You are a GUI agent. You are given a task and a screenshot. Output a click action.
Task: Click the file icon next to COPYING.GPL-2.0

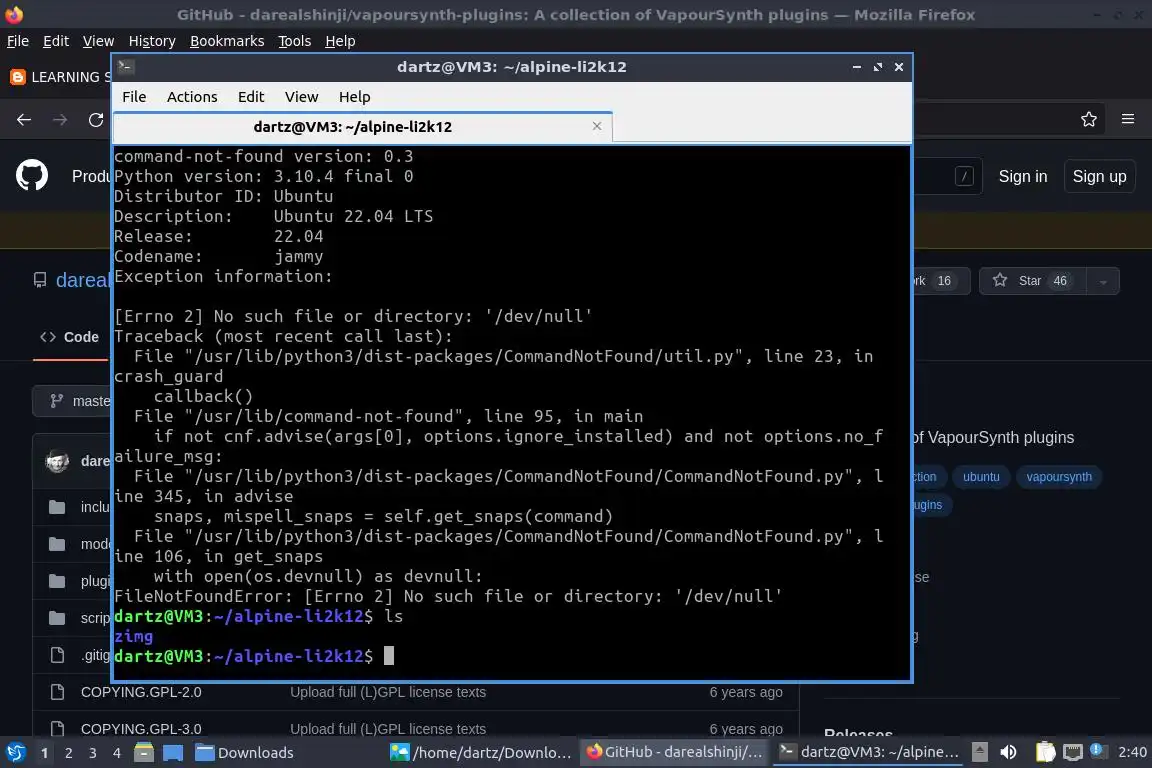tap(57, 692)
